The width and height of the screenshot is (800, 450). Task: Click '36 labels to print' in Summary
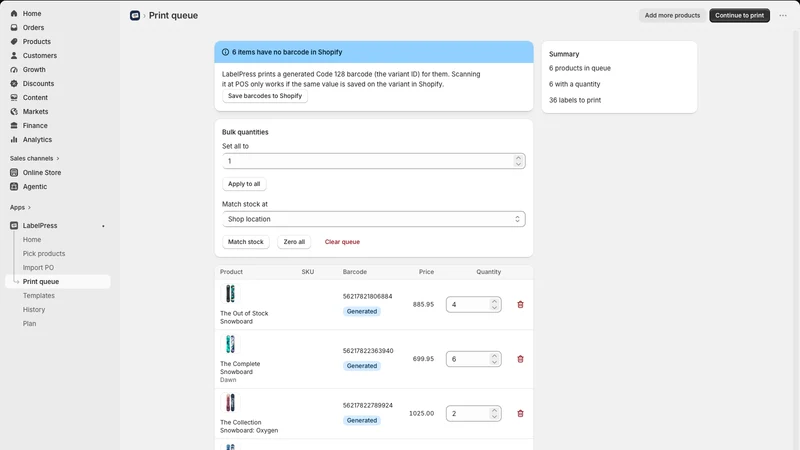575,101
